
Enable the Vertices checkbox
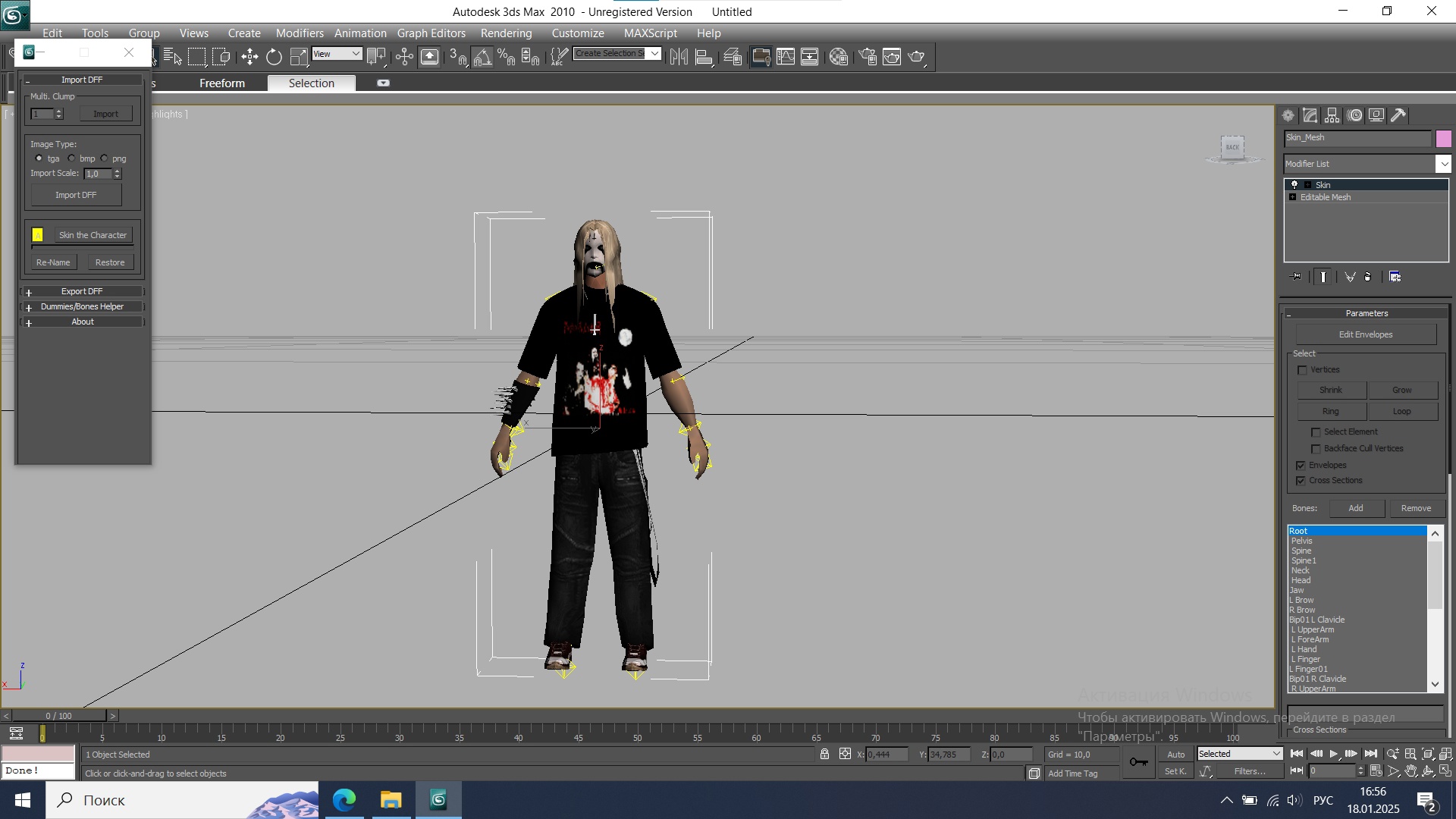click(1303, 370)
